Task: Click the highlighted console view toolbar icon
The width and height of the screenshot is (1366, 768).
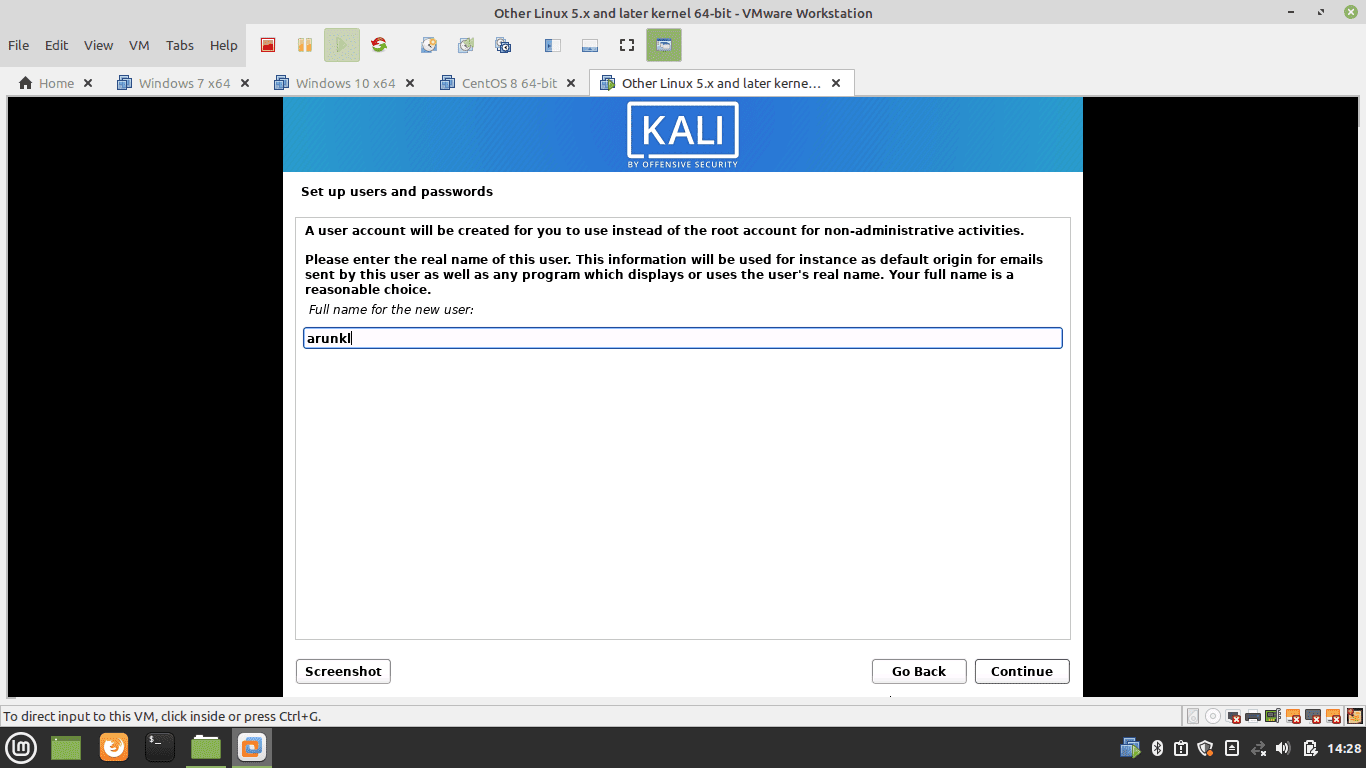Action: (664, 45)
